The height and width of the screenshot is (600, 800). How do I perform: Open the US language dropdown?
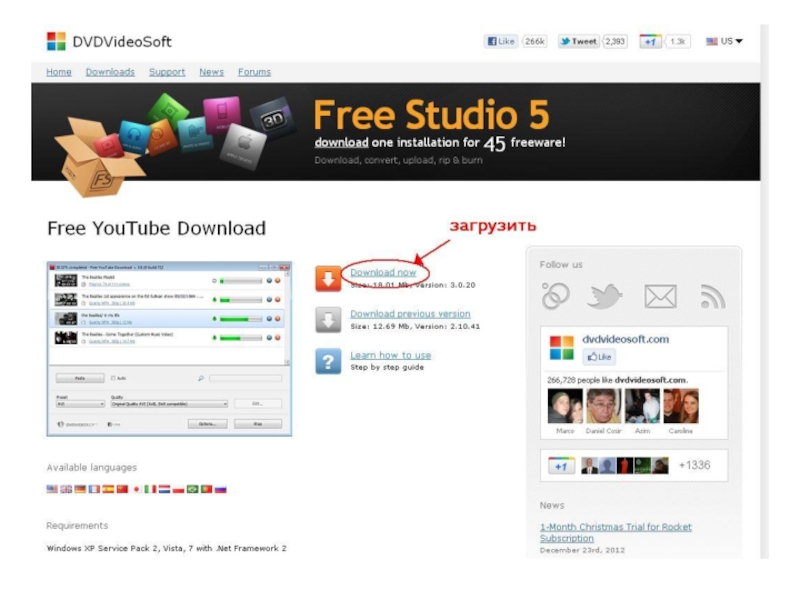[x=724, y=41]
